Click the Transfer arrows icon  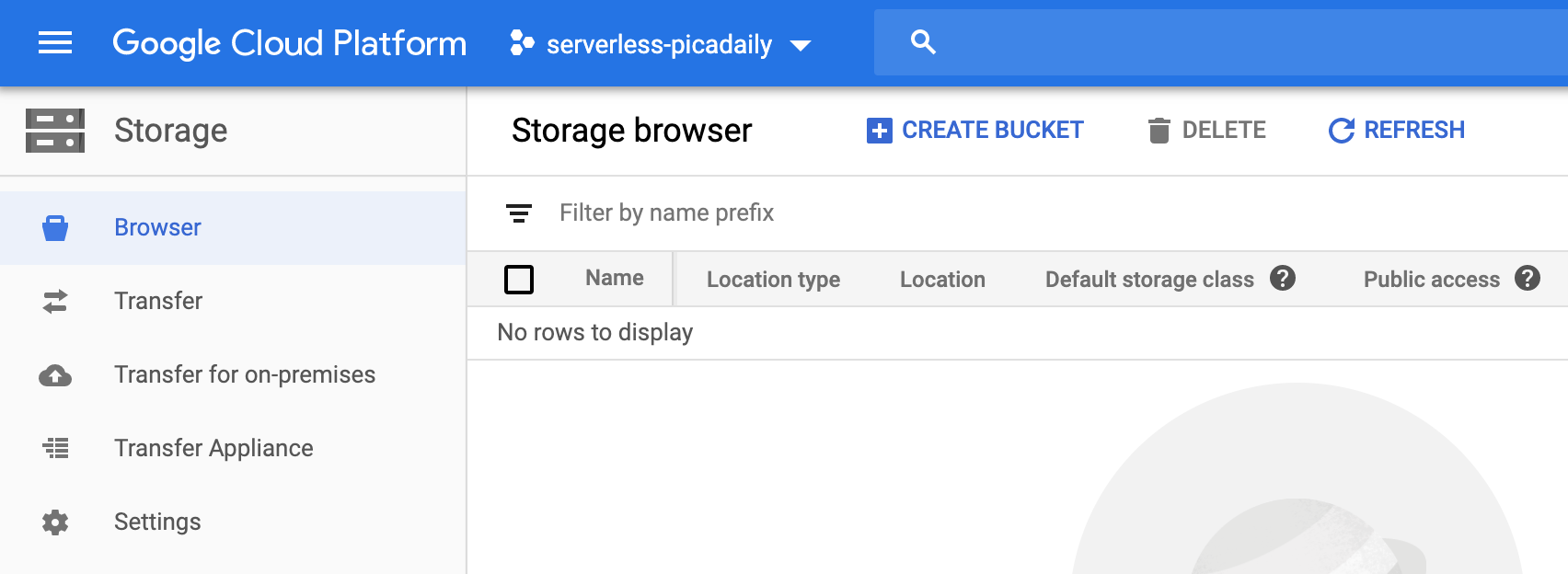click(x=55, y=302)
